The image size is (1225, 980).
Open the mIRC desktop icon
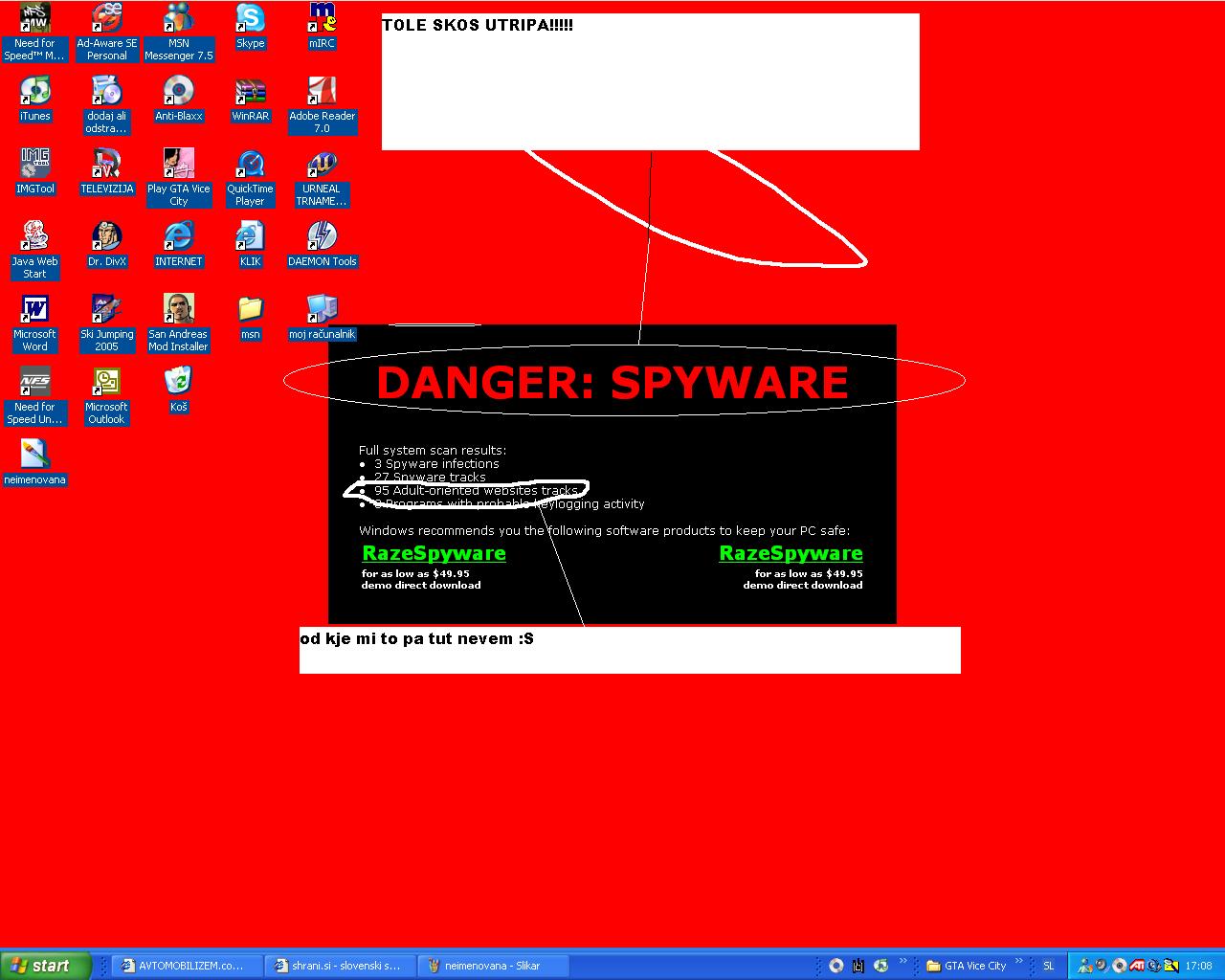[x=322, y=26]
